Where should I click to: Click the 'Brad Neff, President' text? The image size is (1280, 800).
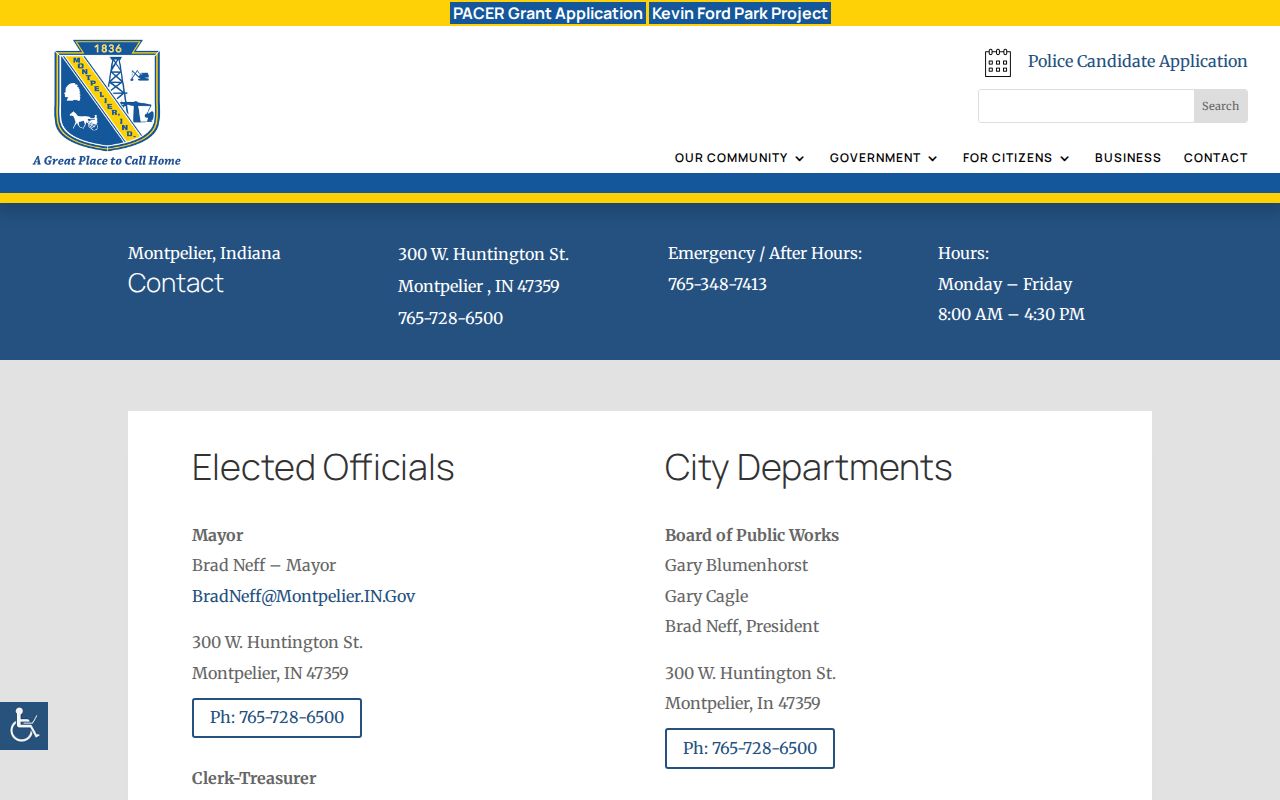(742, 626)
